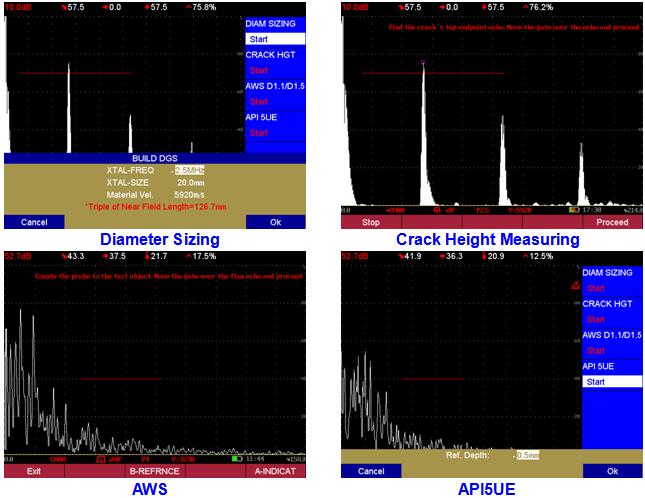Click the 0.0 readout in Diameter Sizing screen
The width and height of the screenshot is (645, 498).
112,7
